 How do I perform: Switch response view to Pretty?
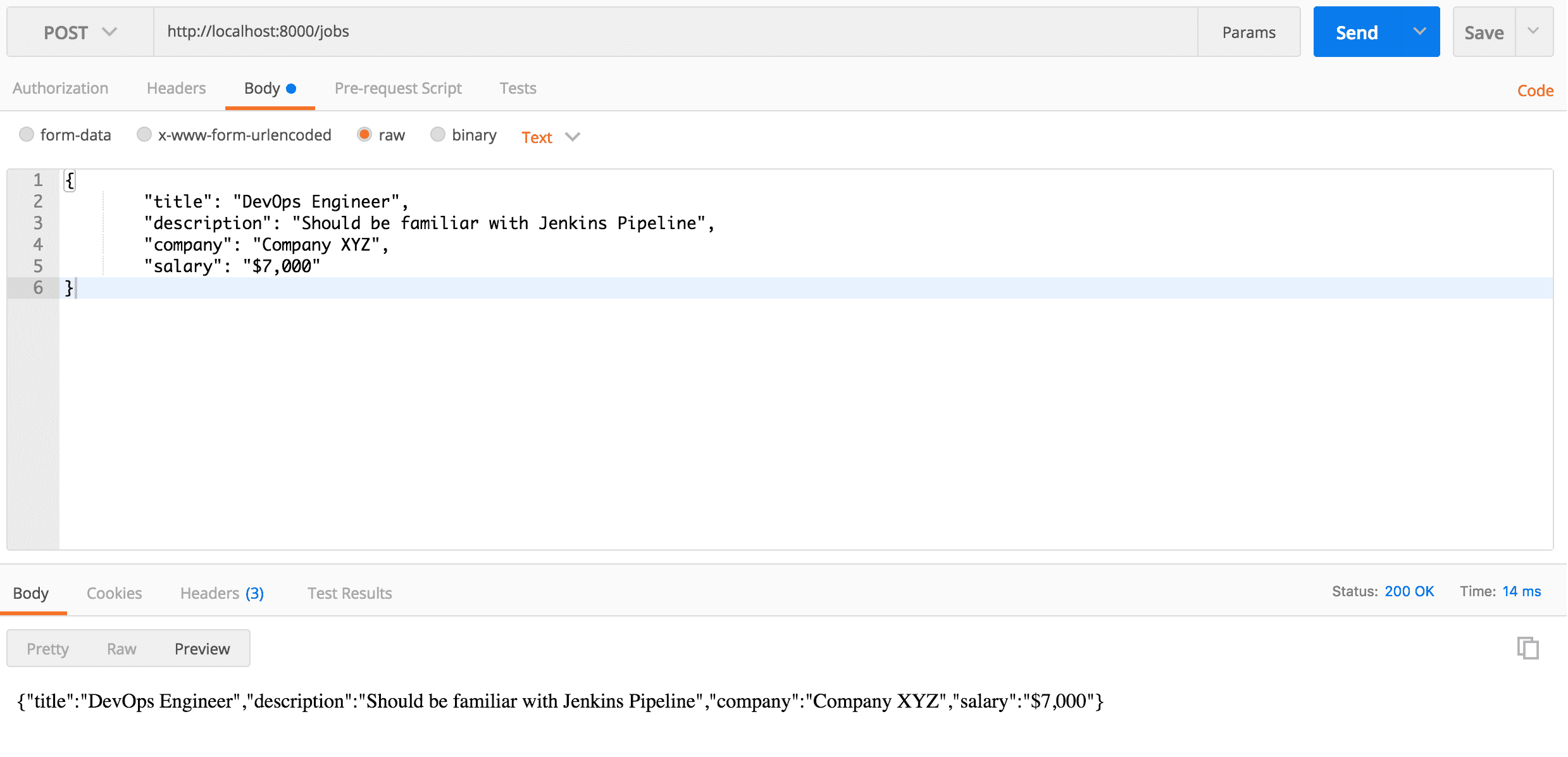click(x=47, y=649)
